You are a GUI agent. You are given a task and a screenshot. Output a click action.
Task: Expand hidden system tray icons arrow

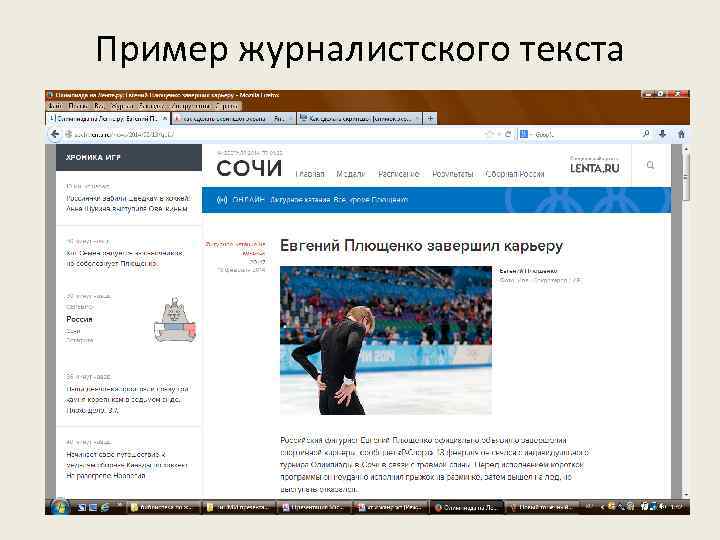pyautogui.click(x=602, y=507)
